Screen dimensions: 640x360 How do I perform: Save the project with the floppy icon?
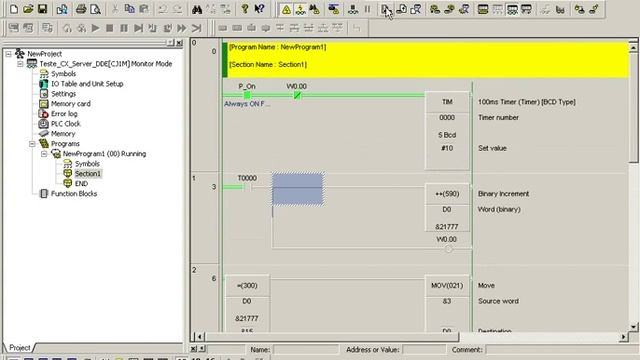42,9
